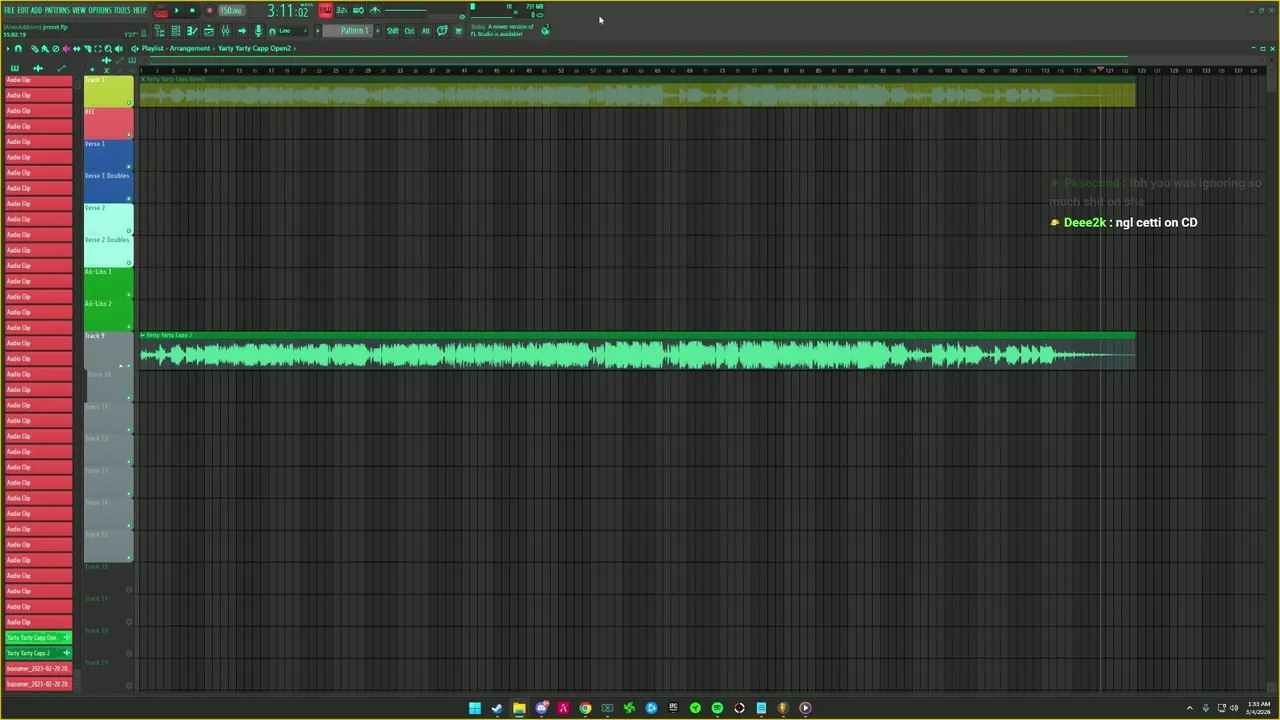Open the TOOLS menu
The width and height of the screenshot is (1280, 720).
(122, 10)
